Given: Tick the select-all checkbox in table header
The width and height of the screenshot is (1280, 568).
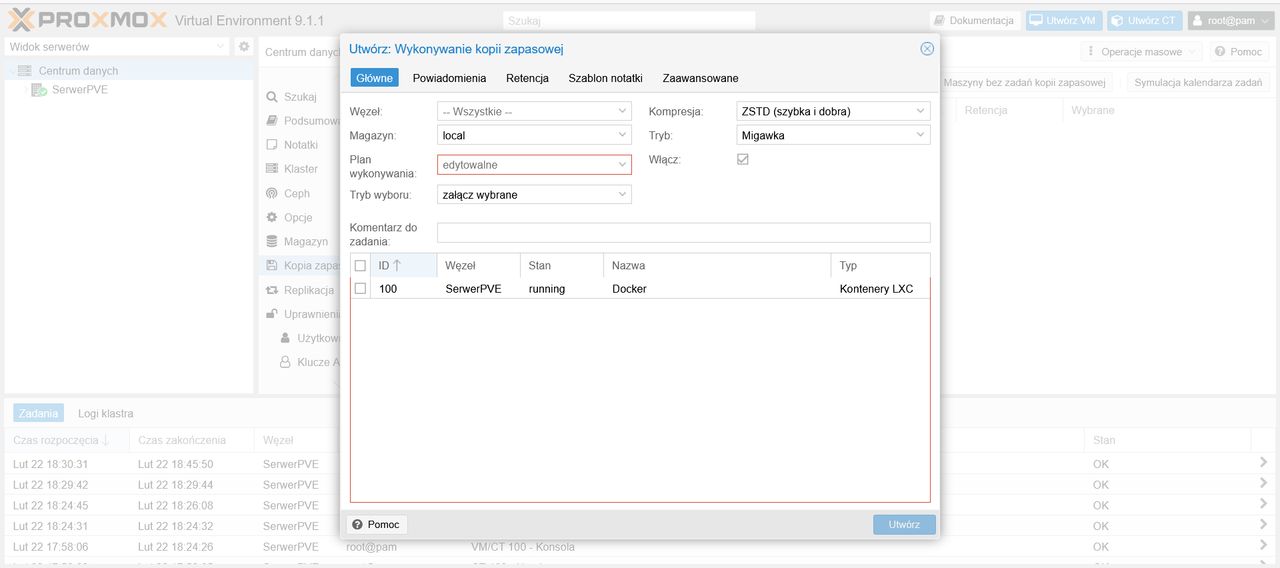Looking at the screenshot, I should tap(361, 266).
